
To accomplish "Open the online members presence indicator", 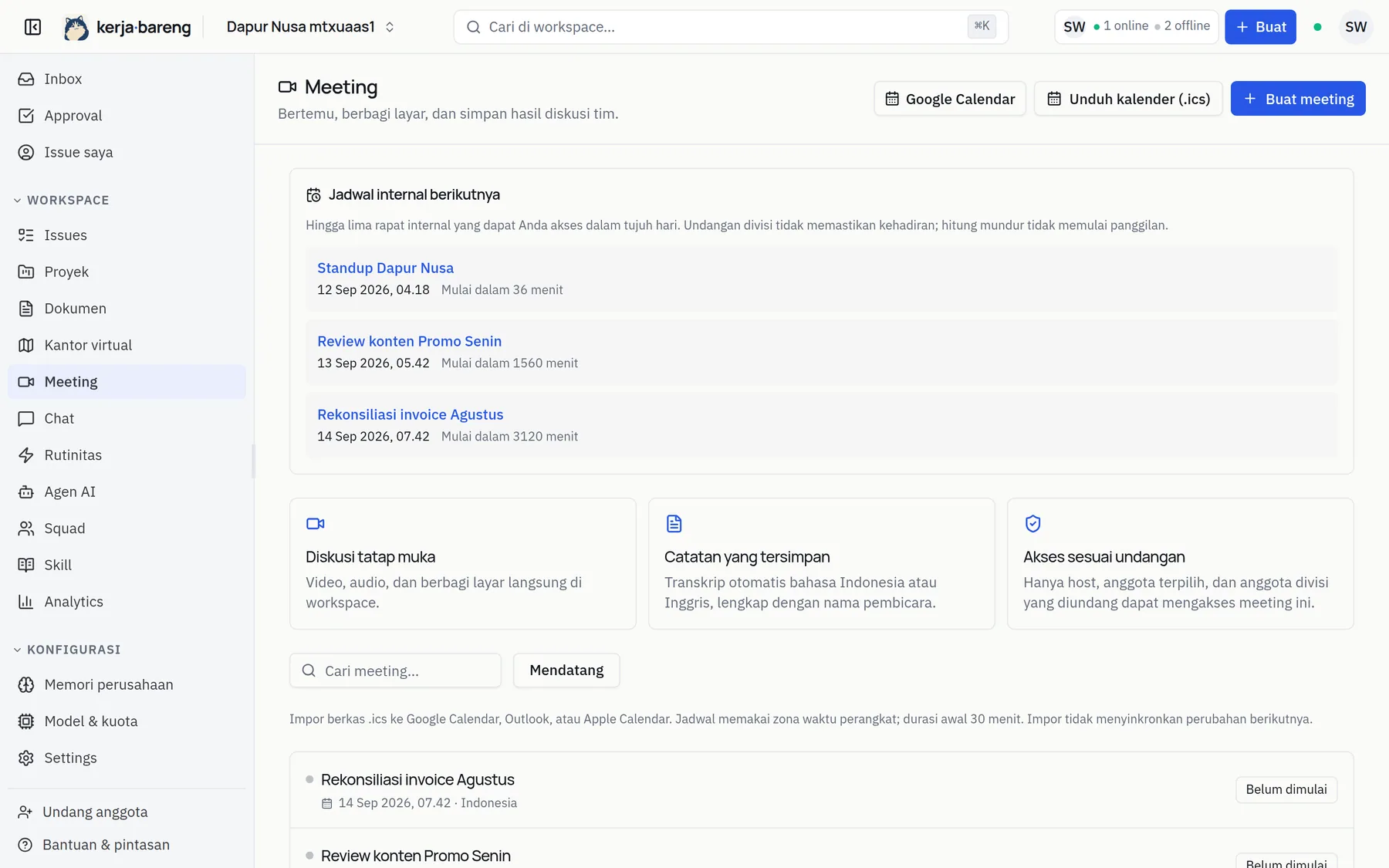I will [1137, 27].
